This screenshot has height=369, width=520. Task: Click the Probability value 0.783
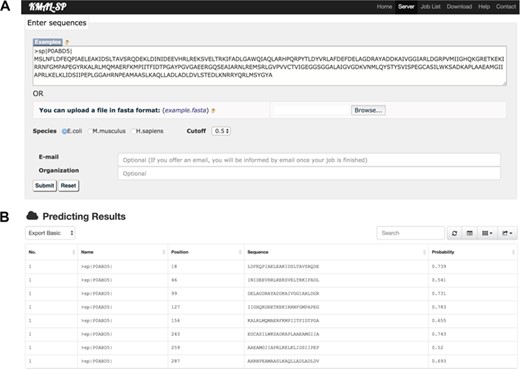pyautogui.click(x=439, y=307)
